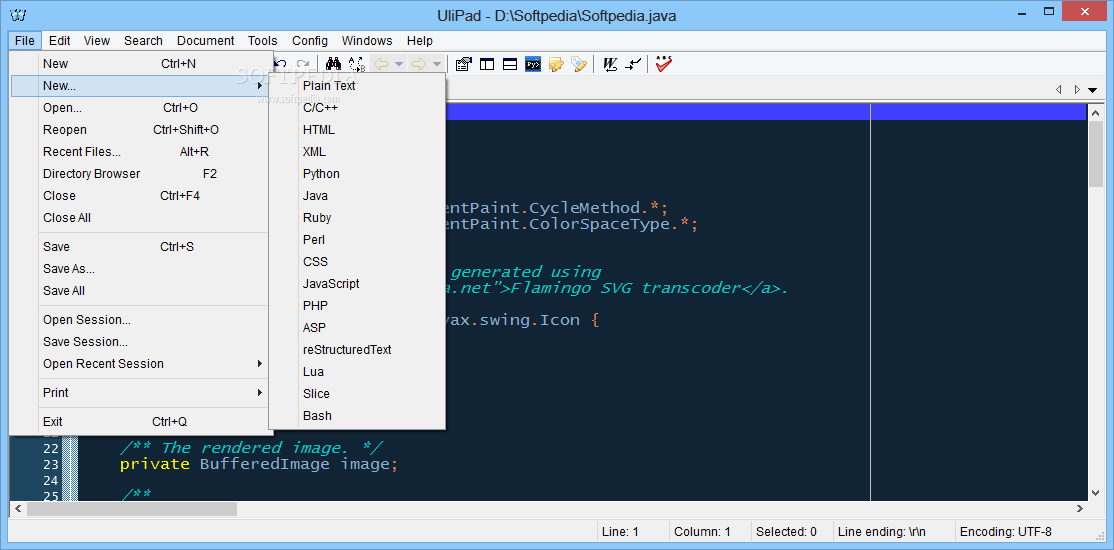This screenshot has height=550, width=1114.
Task: Choose Save All
Action: pos(140,291)
